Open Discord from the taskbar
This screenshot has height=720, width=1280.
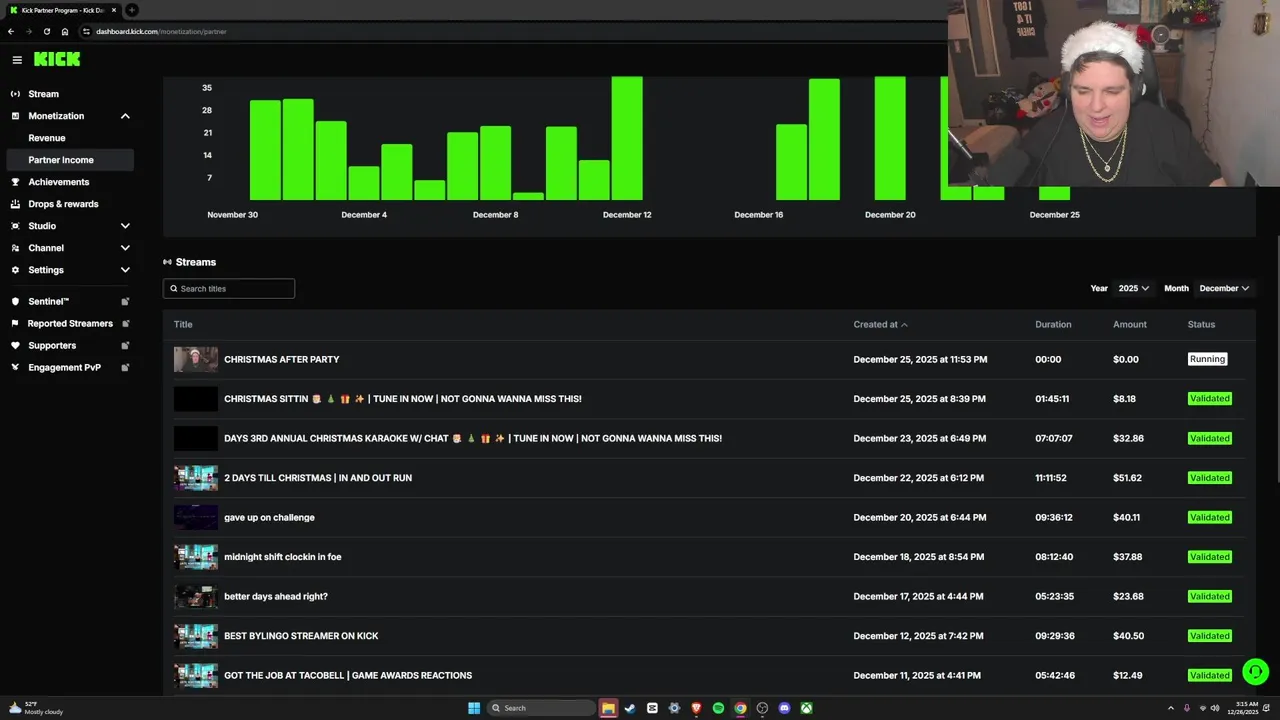click(784, 708)
